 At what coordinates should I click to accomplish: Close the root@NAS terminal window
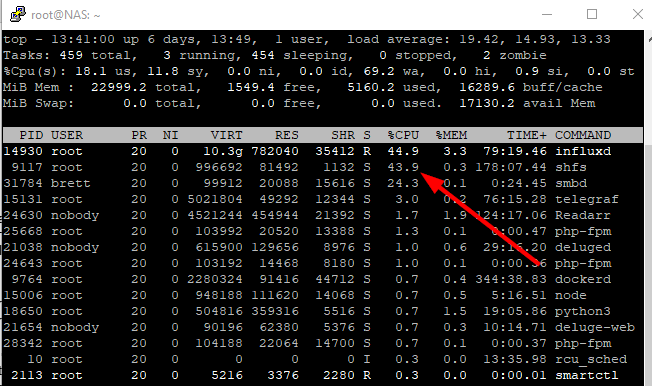(x=637, y=15)
